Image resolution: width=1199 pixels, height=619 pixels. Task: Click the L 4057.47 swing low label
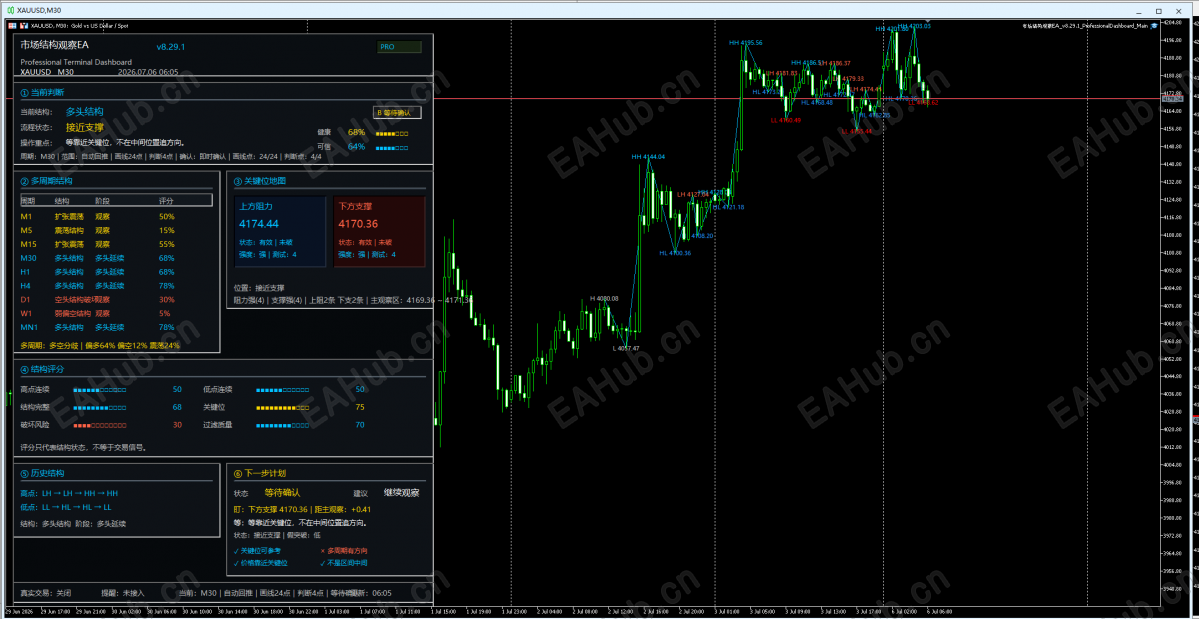626,348
